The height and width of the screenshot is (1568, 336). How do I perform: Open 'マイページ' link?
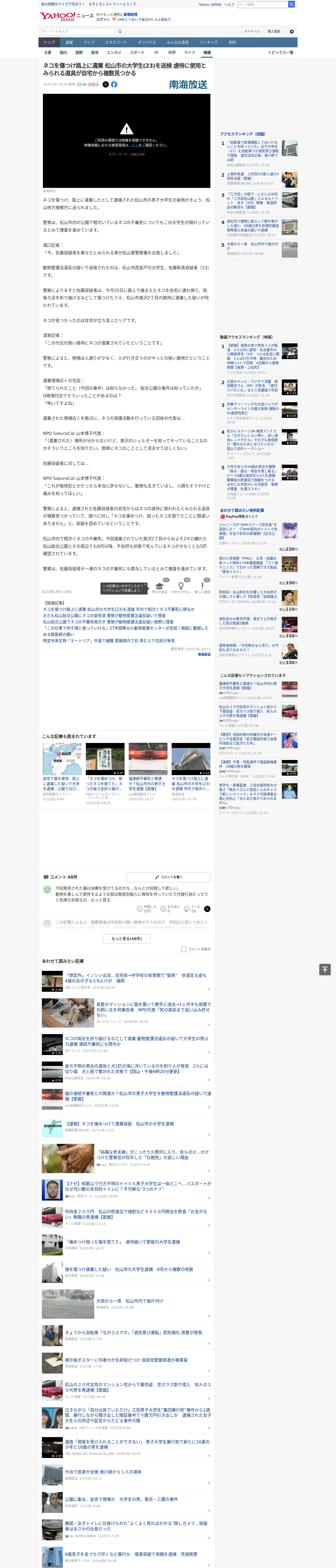[x=251, y=32]
